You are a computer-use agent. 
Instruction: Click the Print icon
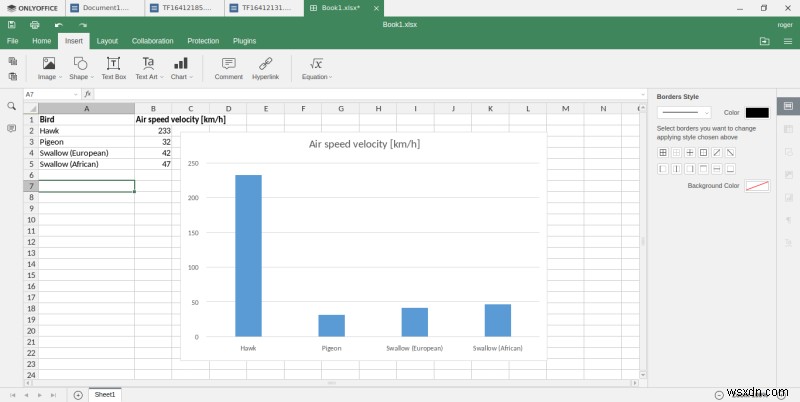[x=35, y=24]
